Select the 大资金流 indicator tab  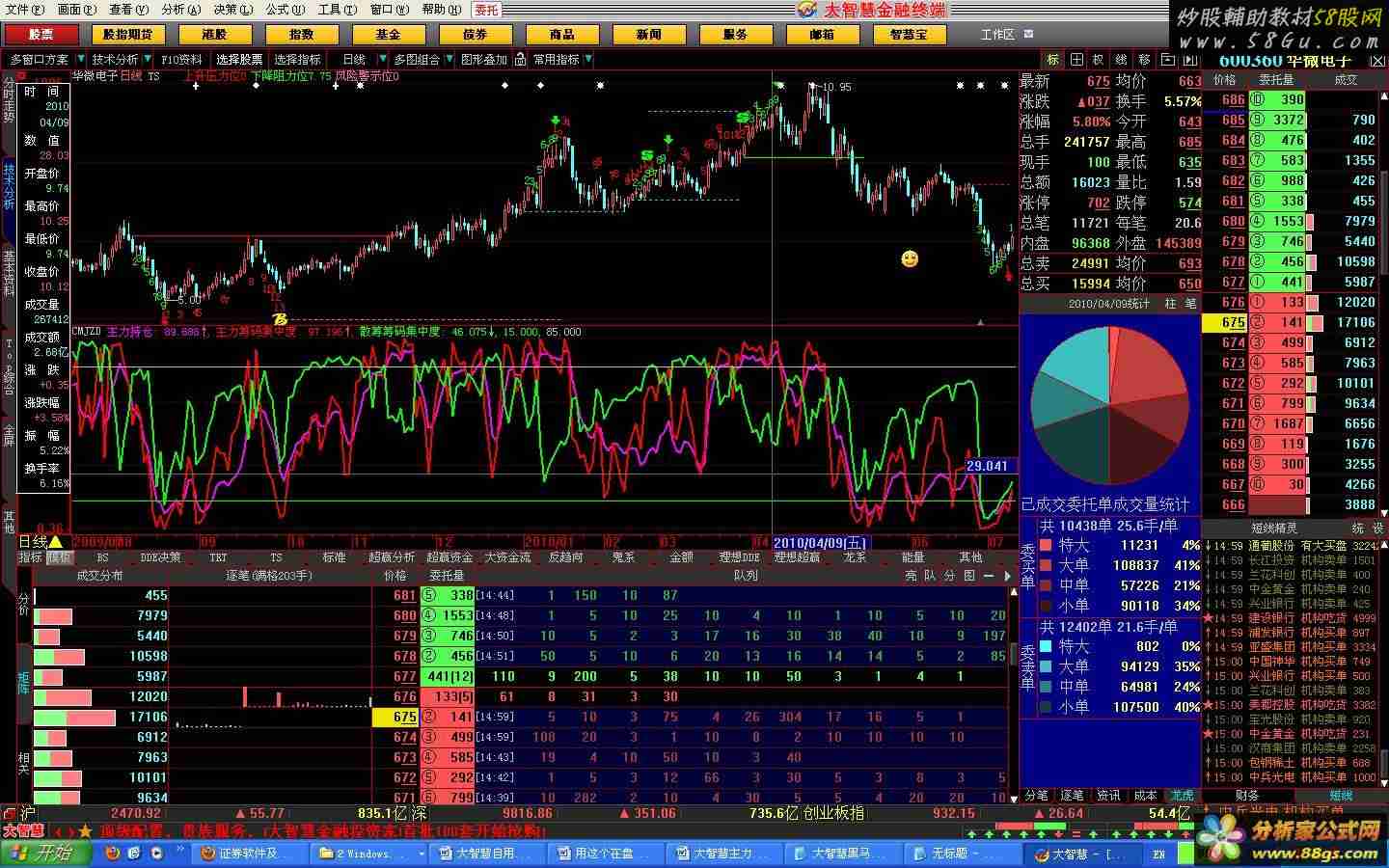pos(507,557)
